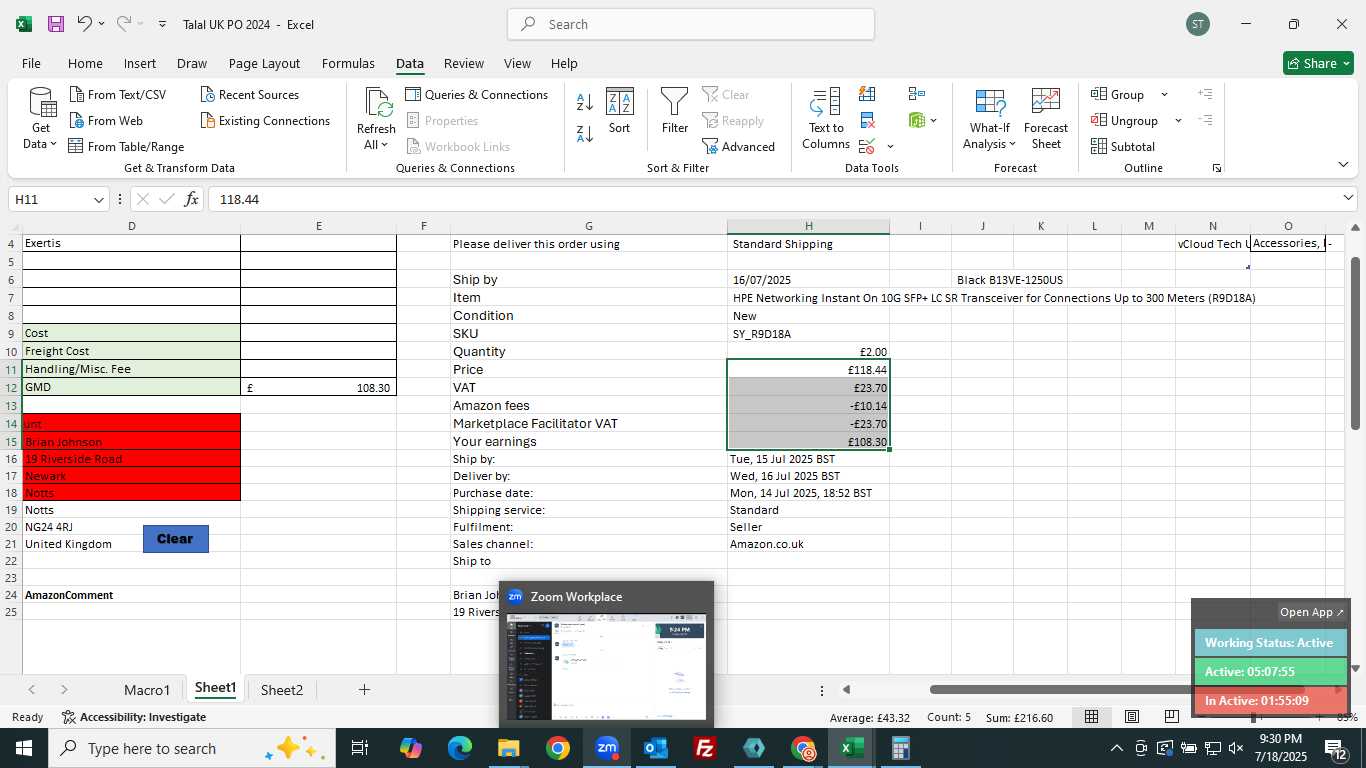Launch Text to Columns wizard
The width and height of the screenshot is (1366, 768).
click(826, 119)
